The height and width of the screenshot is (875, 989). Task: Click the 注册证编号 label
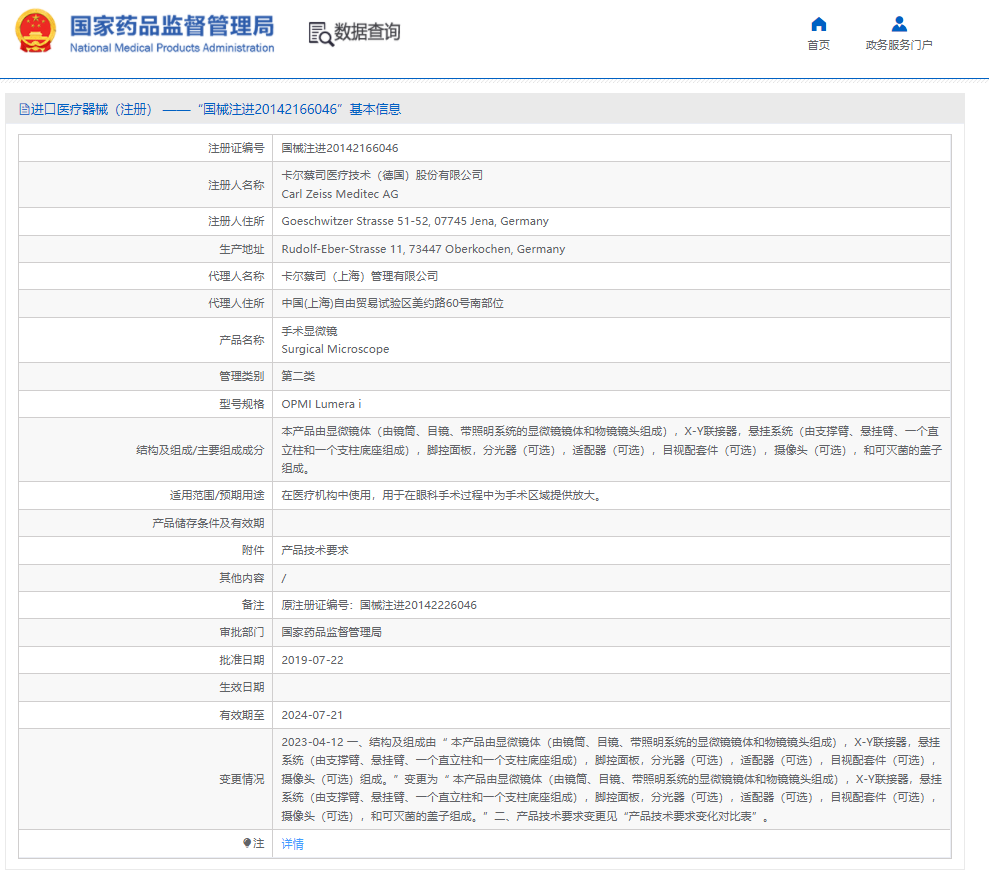pos(236,148)
